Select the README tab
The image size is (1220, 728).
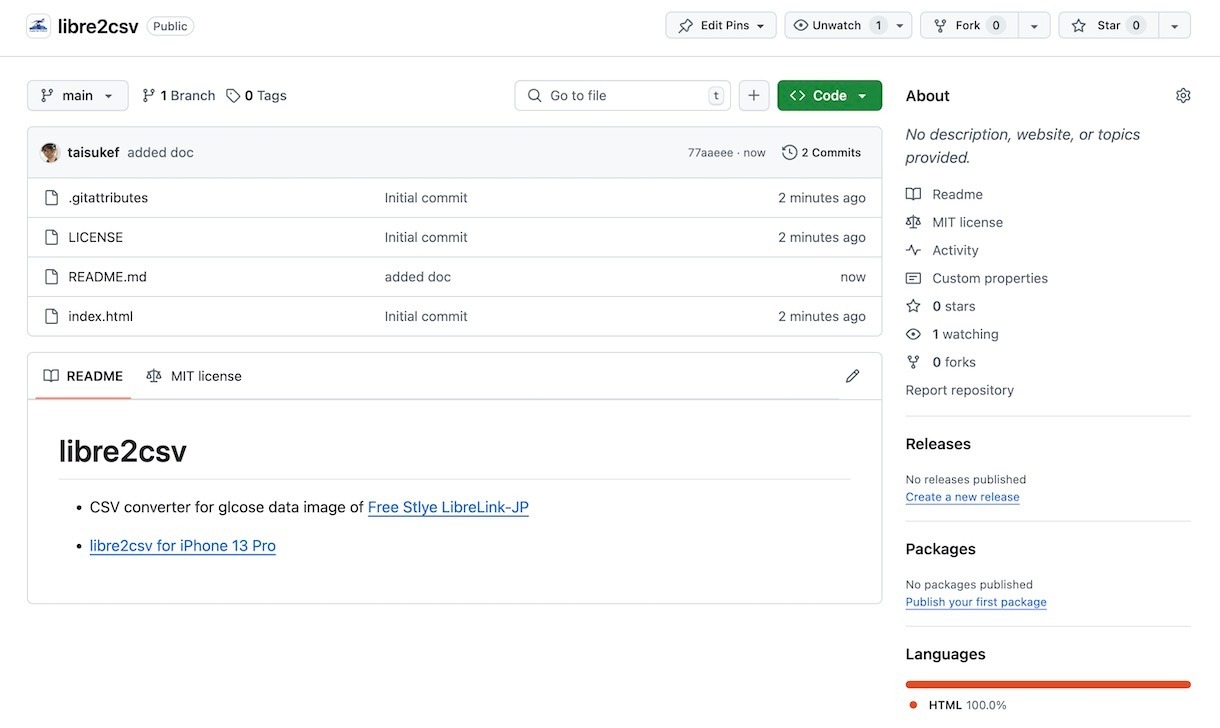[83, 376]
